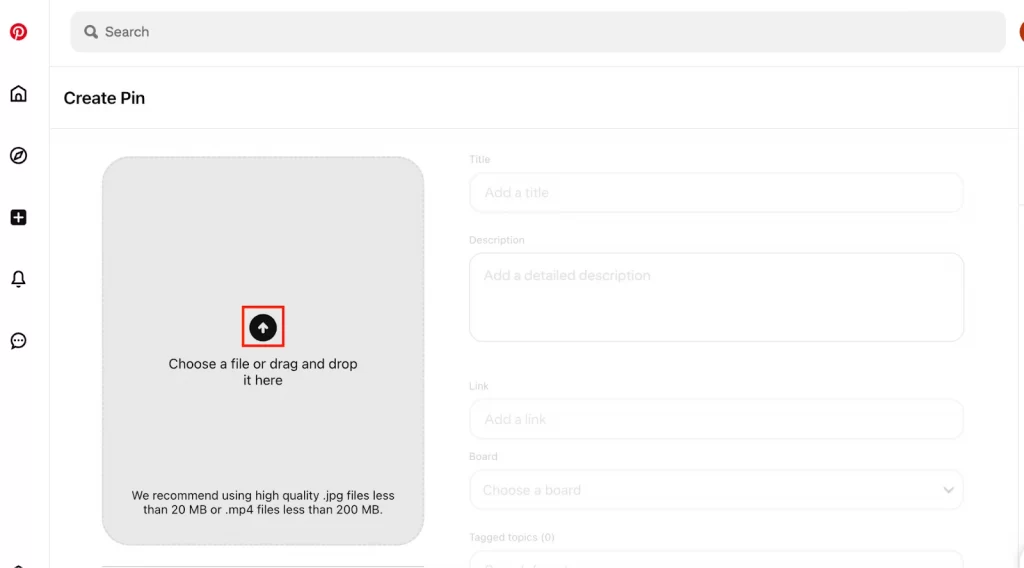Click the 'Board' label
This screenshot has height=568, width=1024.
tap(483, 456)
